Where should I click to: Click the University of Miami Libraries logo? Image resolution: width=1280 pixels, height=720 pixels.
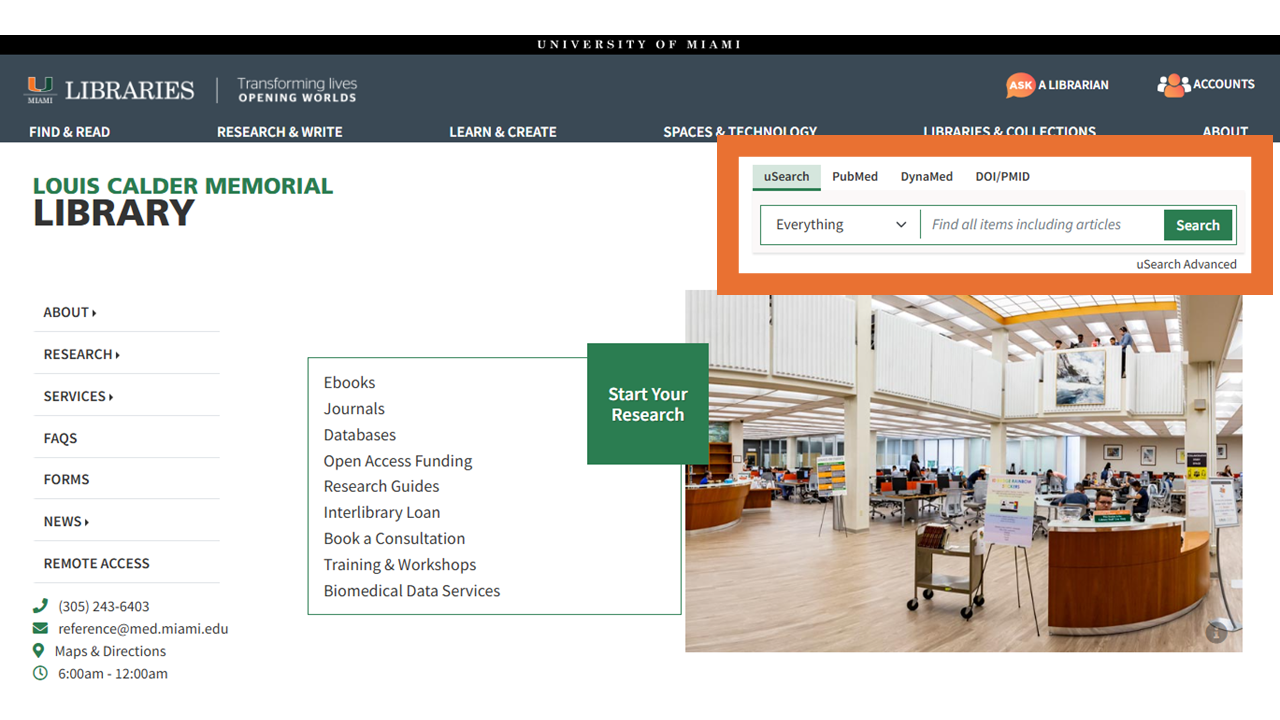coord(109,90)
